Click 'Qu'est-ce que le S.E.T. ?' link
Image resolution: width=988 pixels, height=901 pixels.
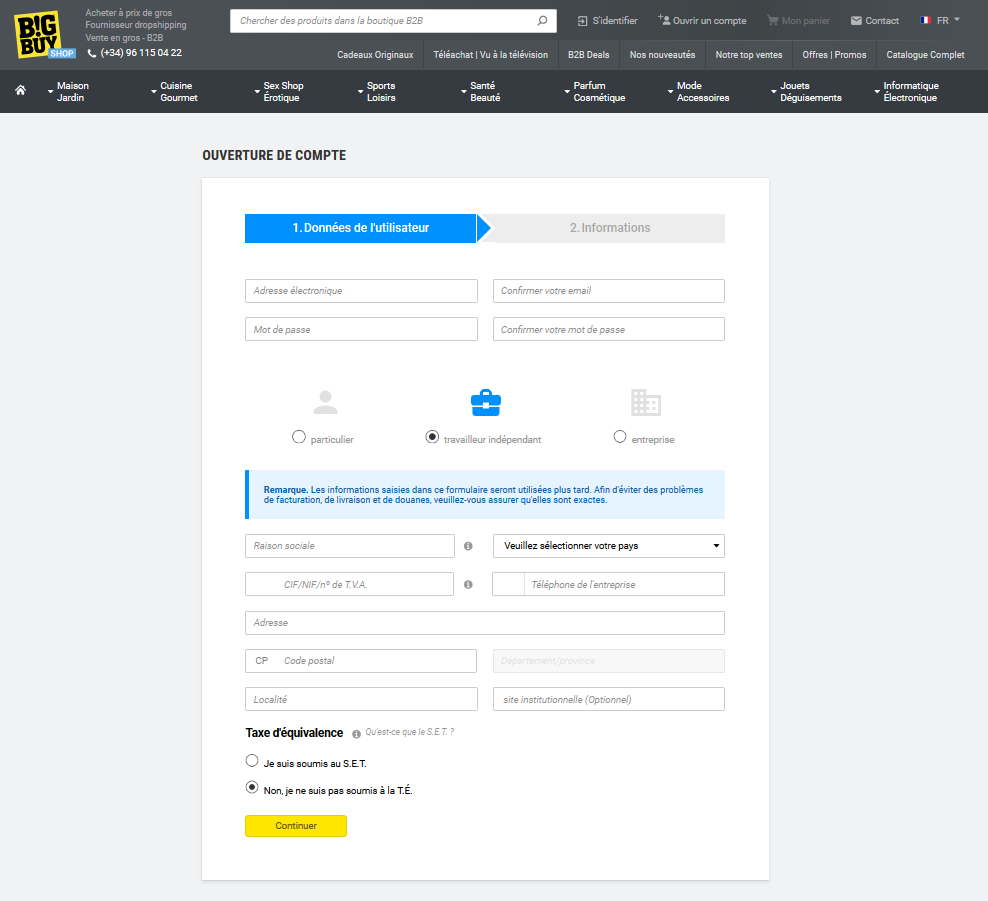click(410, 732)
